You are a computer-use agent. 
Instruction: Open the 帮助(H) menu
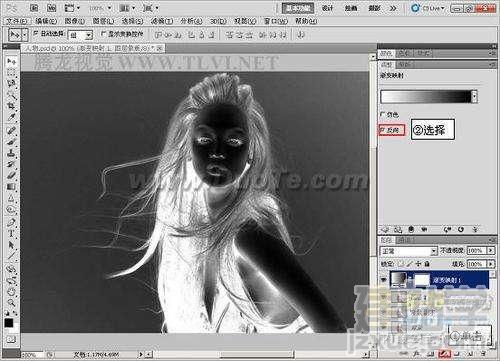point(306,21)
